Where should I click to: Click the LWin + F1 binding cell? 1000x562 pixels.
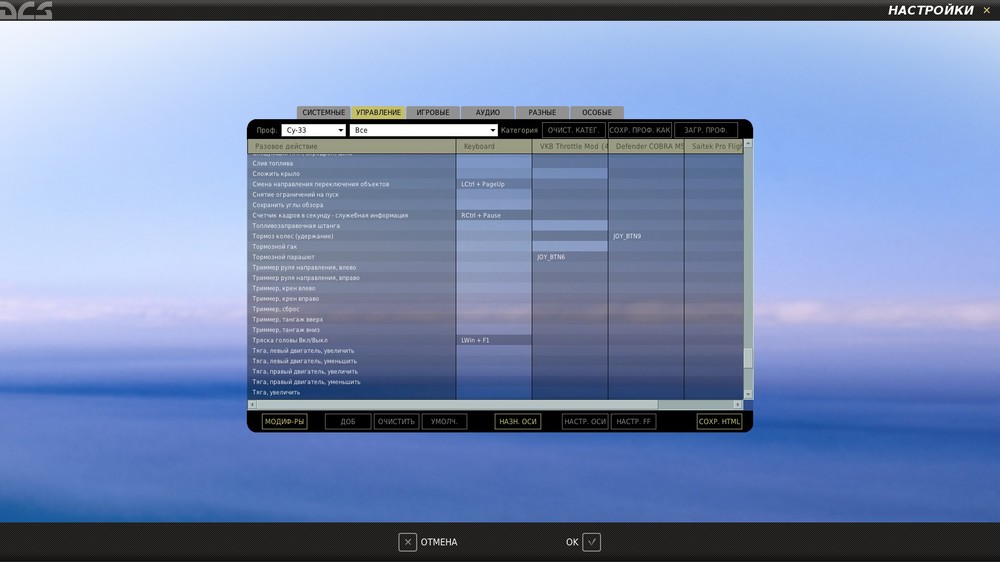[494, 341]
